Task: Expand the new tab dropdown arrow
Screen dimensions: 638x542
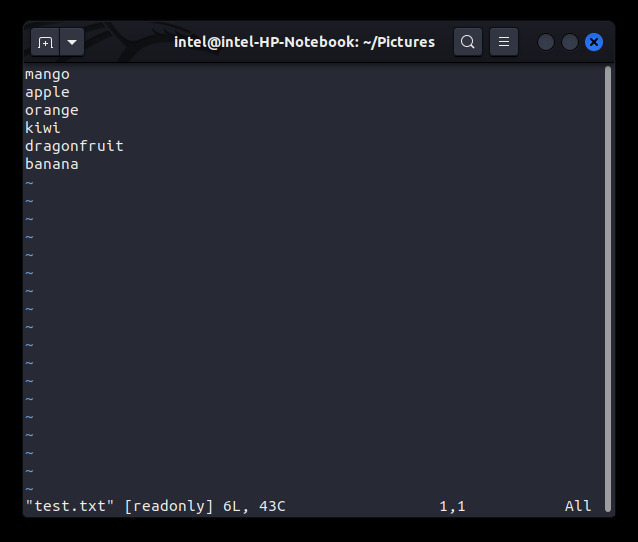Action: pyautogui.click(x=72, y=42)
